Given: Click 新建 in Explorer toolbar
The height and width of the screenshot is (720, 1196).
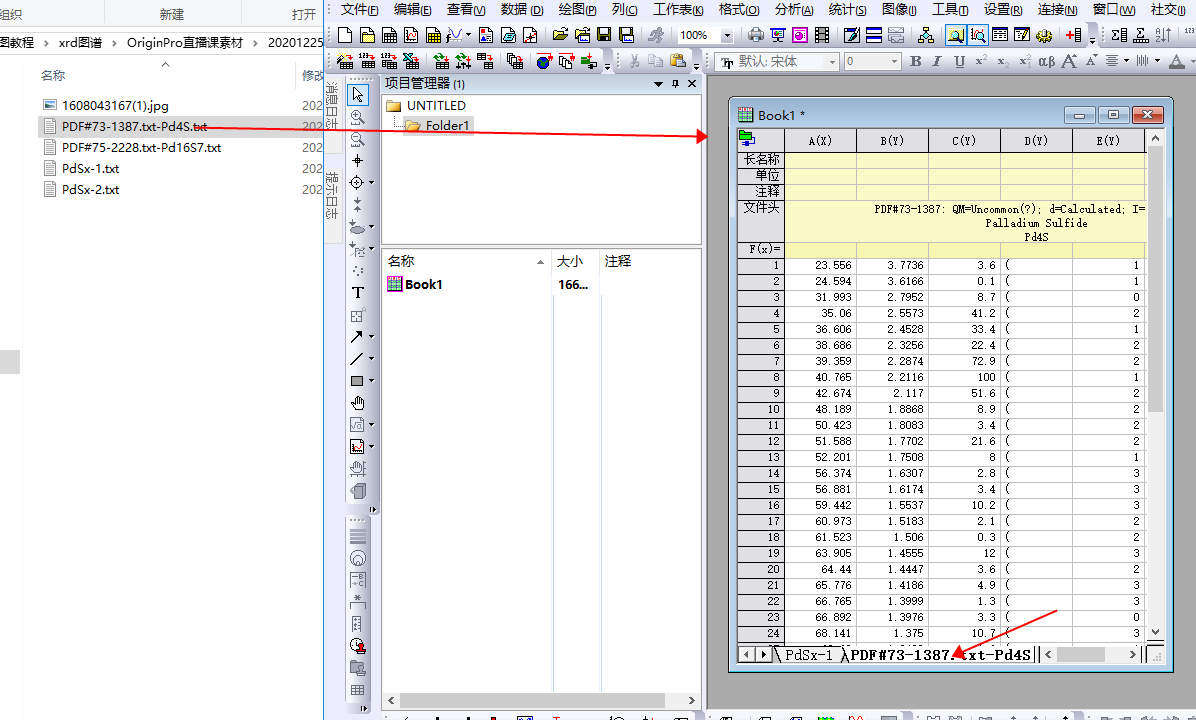Looking at the screenshot, I should click(172, 14).
